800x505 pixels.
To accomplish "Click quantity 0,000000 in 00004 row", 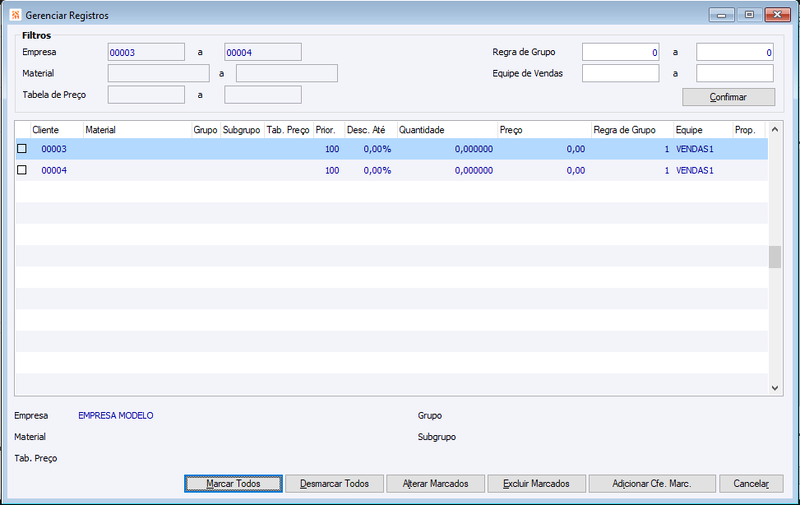I will [474, 170].
